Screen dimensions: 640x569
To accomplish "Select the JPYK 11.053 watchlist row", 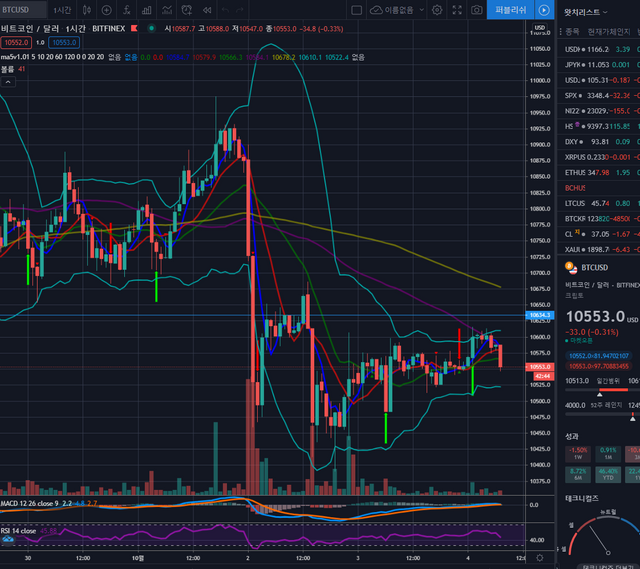I will click(598, 65).
